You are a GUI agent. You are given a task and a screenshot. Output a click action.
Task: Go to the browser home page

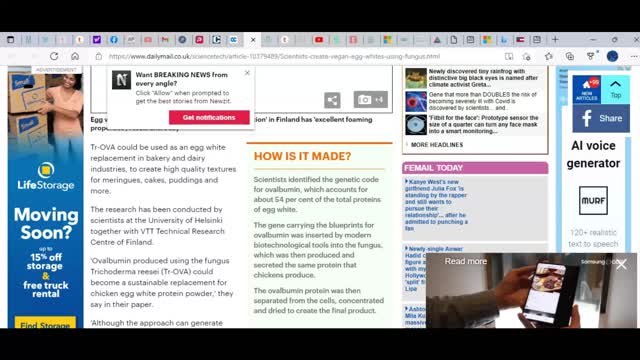coord(75,56)
